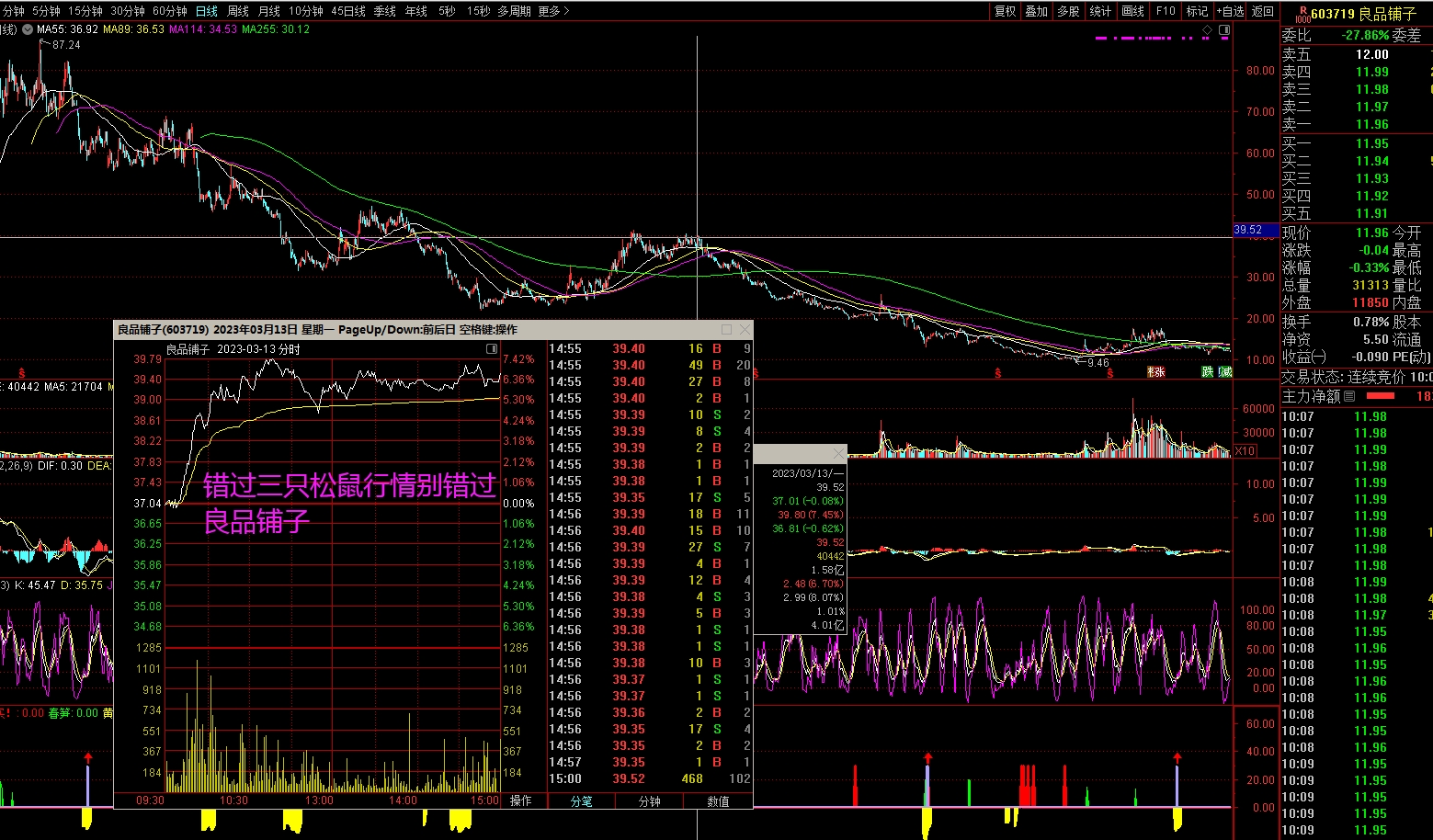
Task: Click the 15:00 closing tick row 39.52
Action: pos(649,778)
